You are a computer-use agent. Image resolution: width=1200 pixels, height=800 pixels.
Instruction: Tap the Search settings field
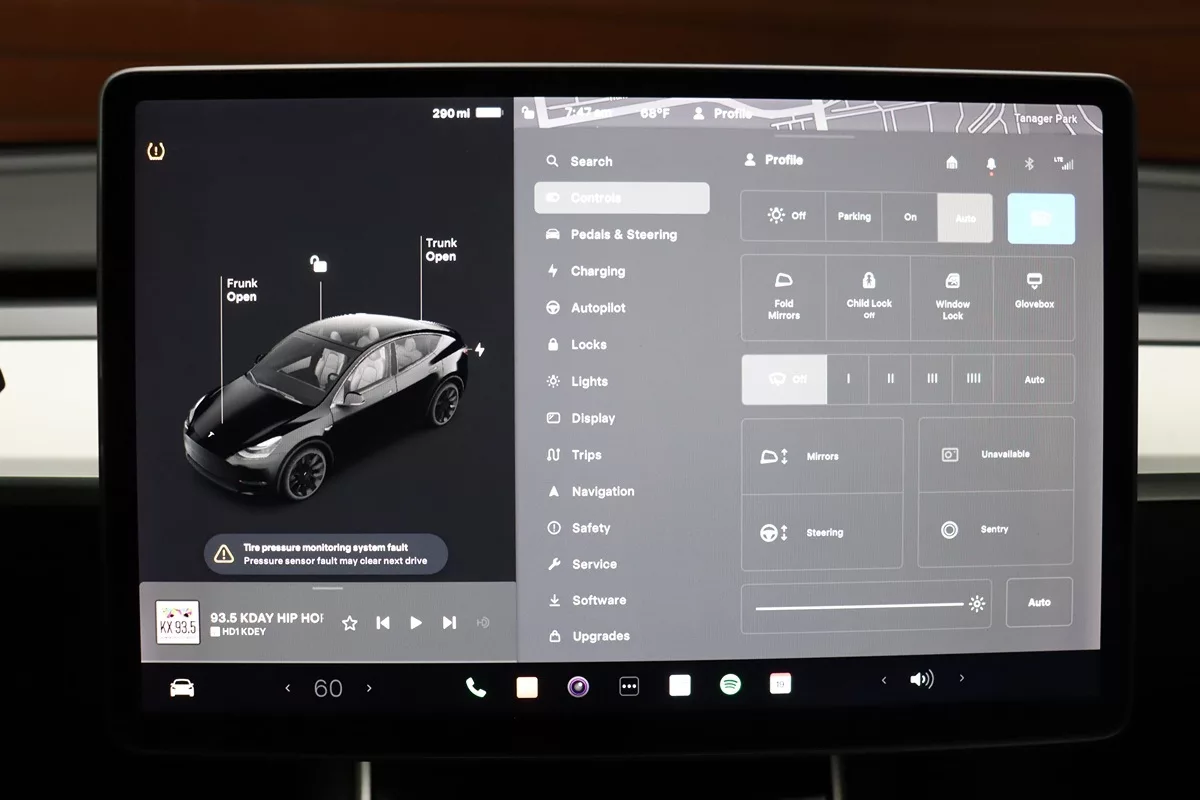tap(591, 161)
